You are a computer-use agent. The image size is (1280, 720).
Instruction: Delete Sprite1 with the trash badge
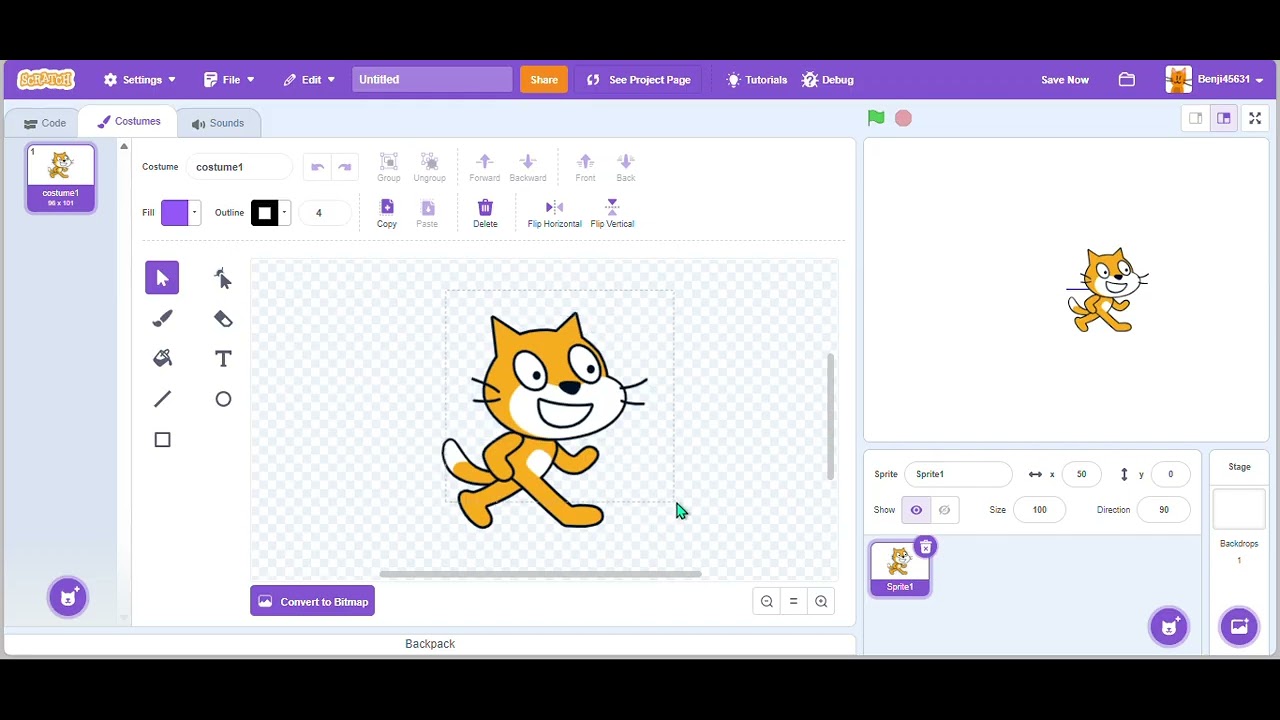[x=926, y=547]
